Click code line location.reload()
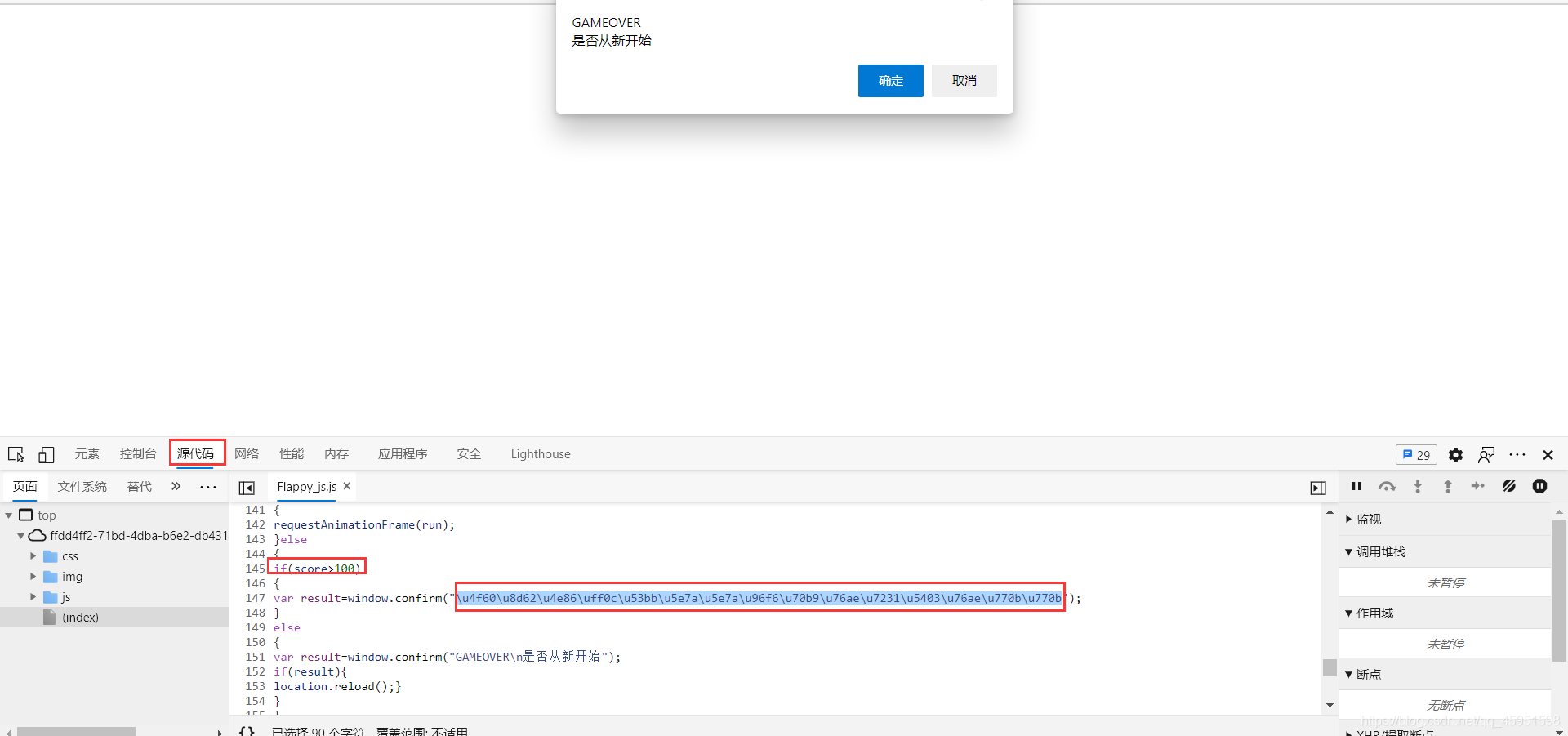The image size is (1568, 736). coord(337,686)
